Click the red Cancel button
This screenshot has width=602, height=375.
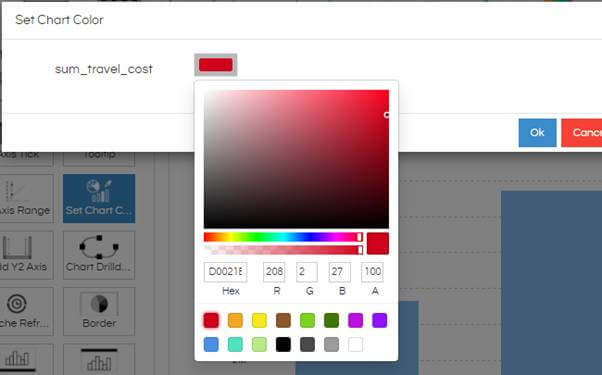point(582,133)
